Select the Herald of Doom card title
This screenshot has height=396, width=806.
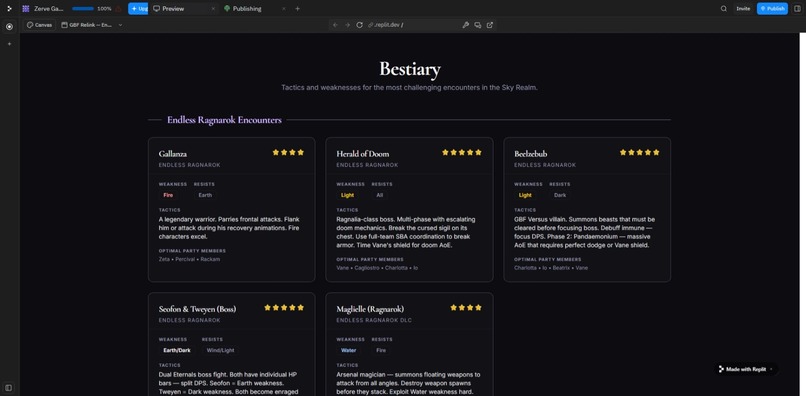coord(362,154)
